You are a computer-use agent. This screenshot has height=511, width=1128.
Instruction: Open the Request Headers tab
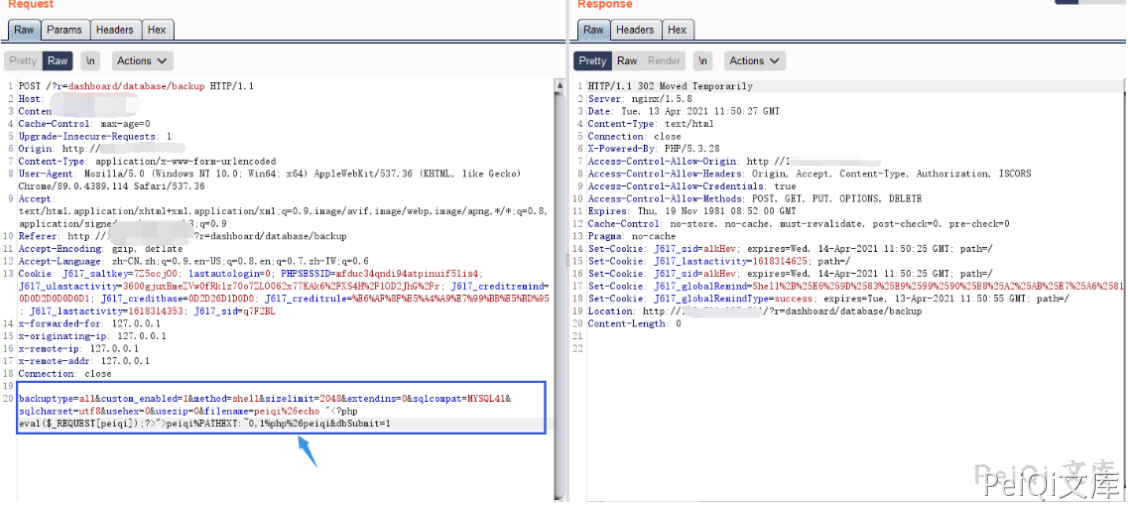point(116,30)
